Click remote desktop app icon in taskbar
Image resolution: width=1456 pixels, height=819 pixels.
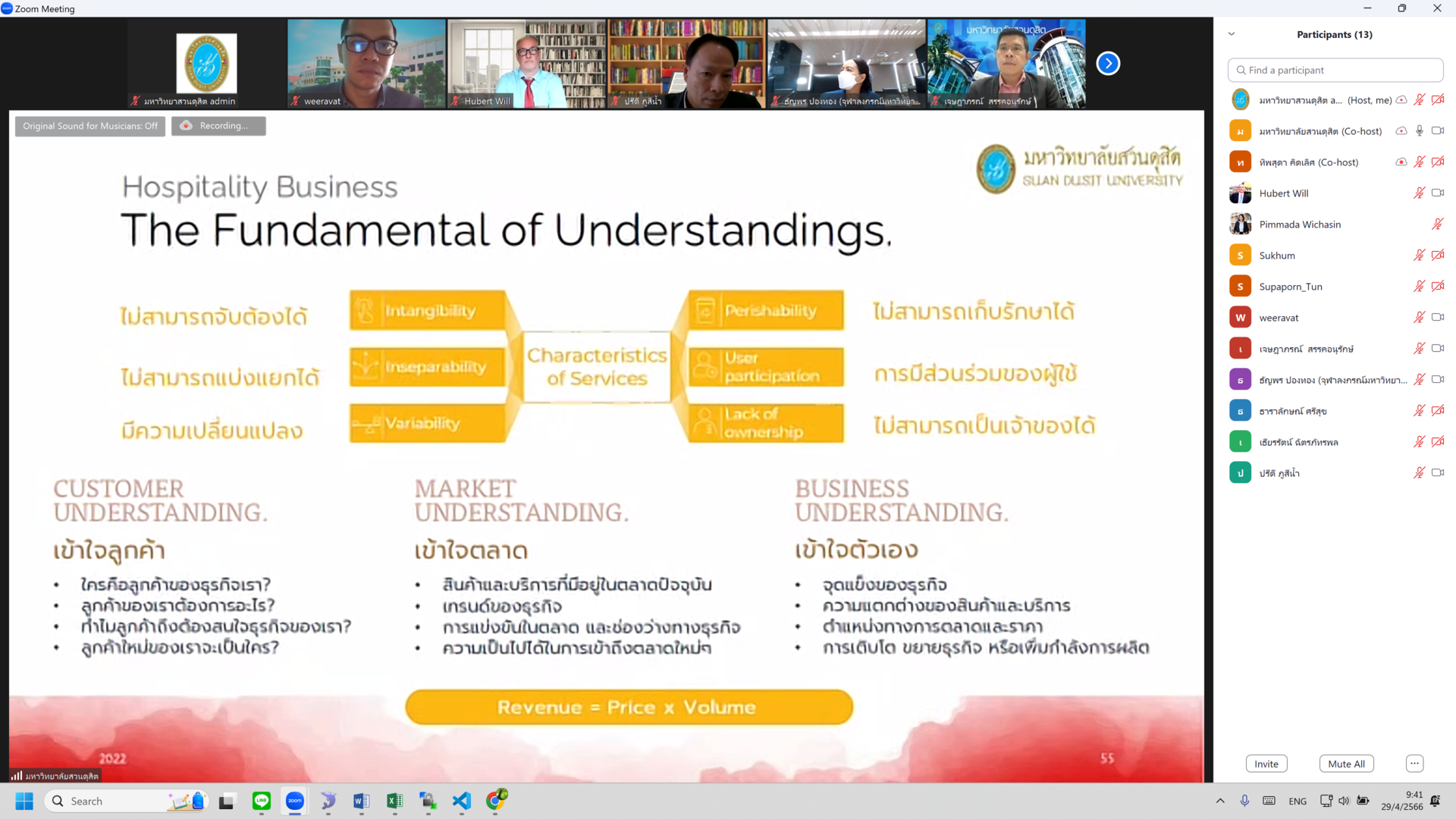point(428,801)
